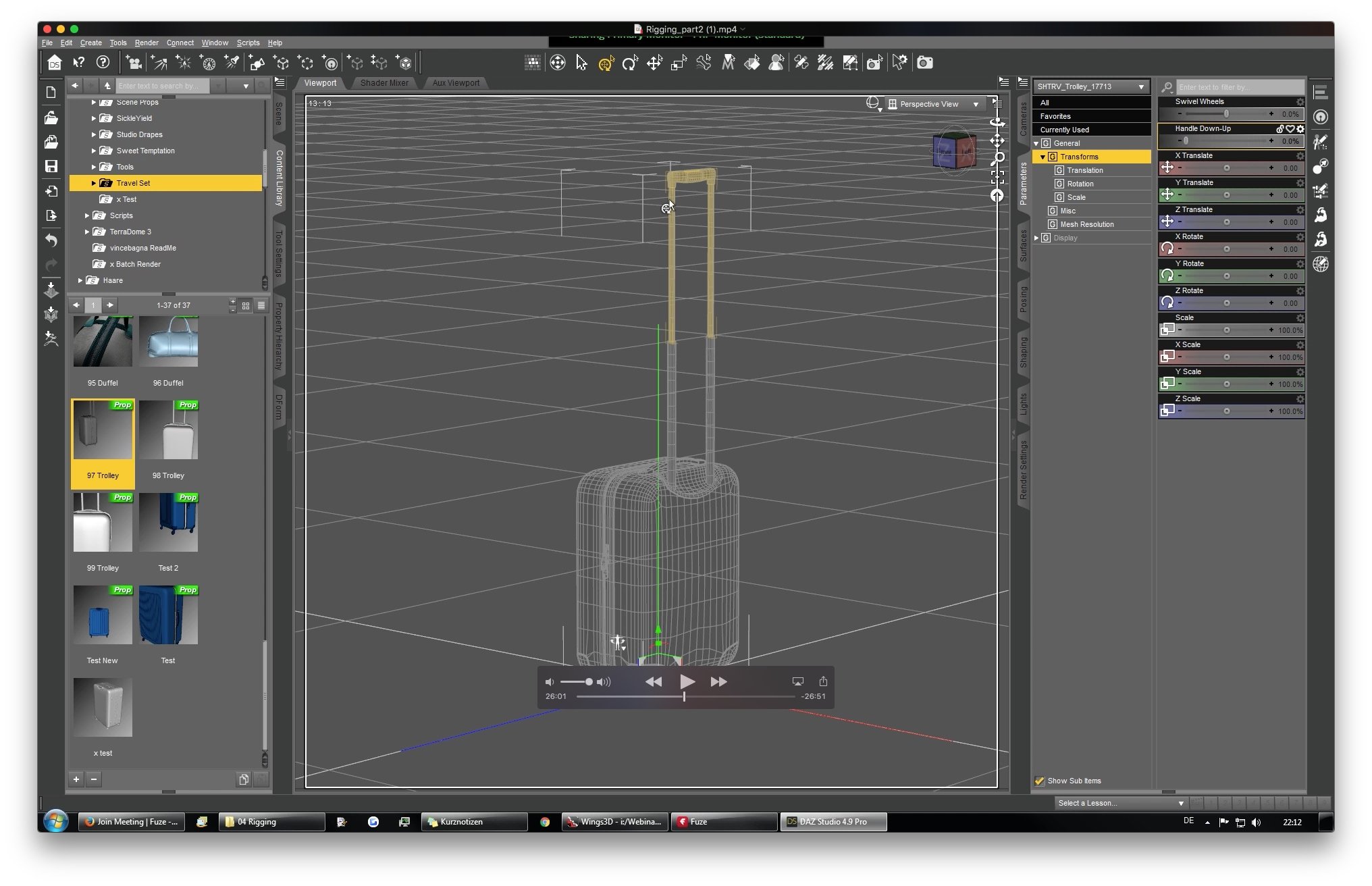
Task: Select the Translation property group
Action: [x=1084, y=170]
